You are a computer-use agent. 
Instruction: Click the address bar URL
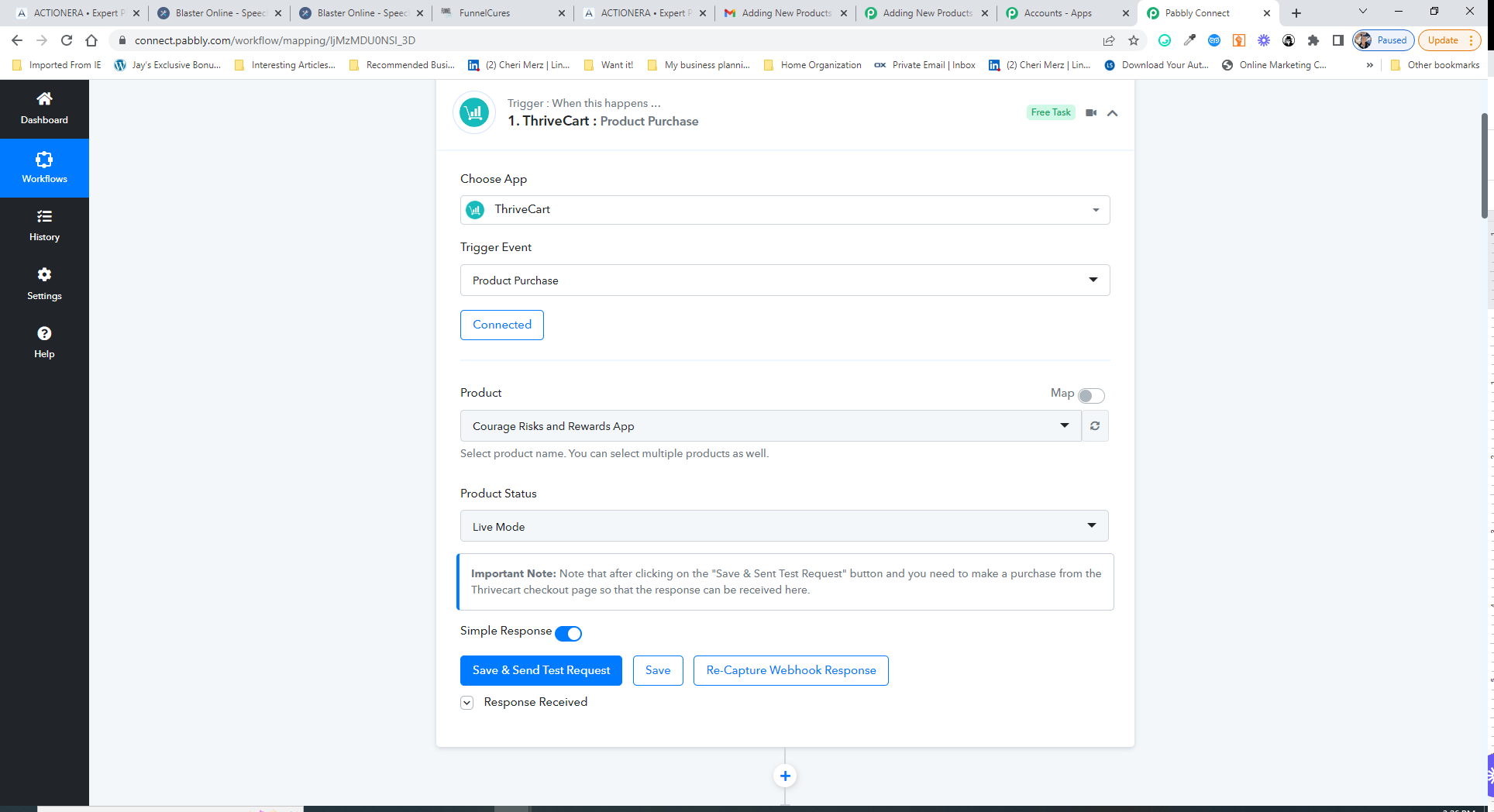coord(275,40)
